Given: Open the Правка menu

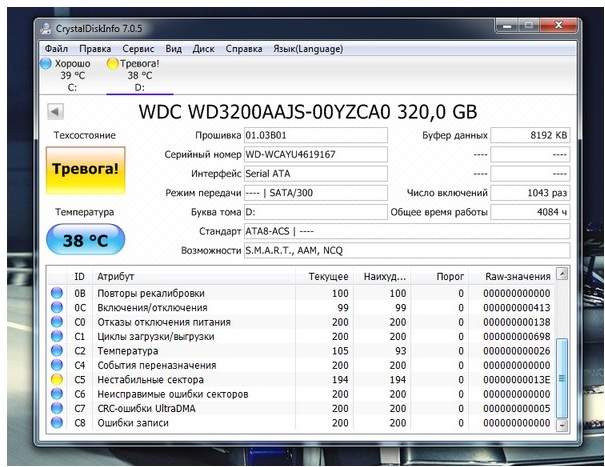Looking at the screenshot, I should click(x=95, y=49).
